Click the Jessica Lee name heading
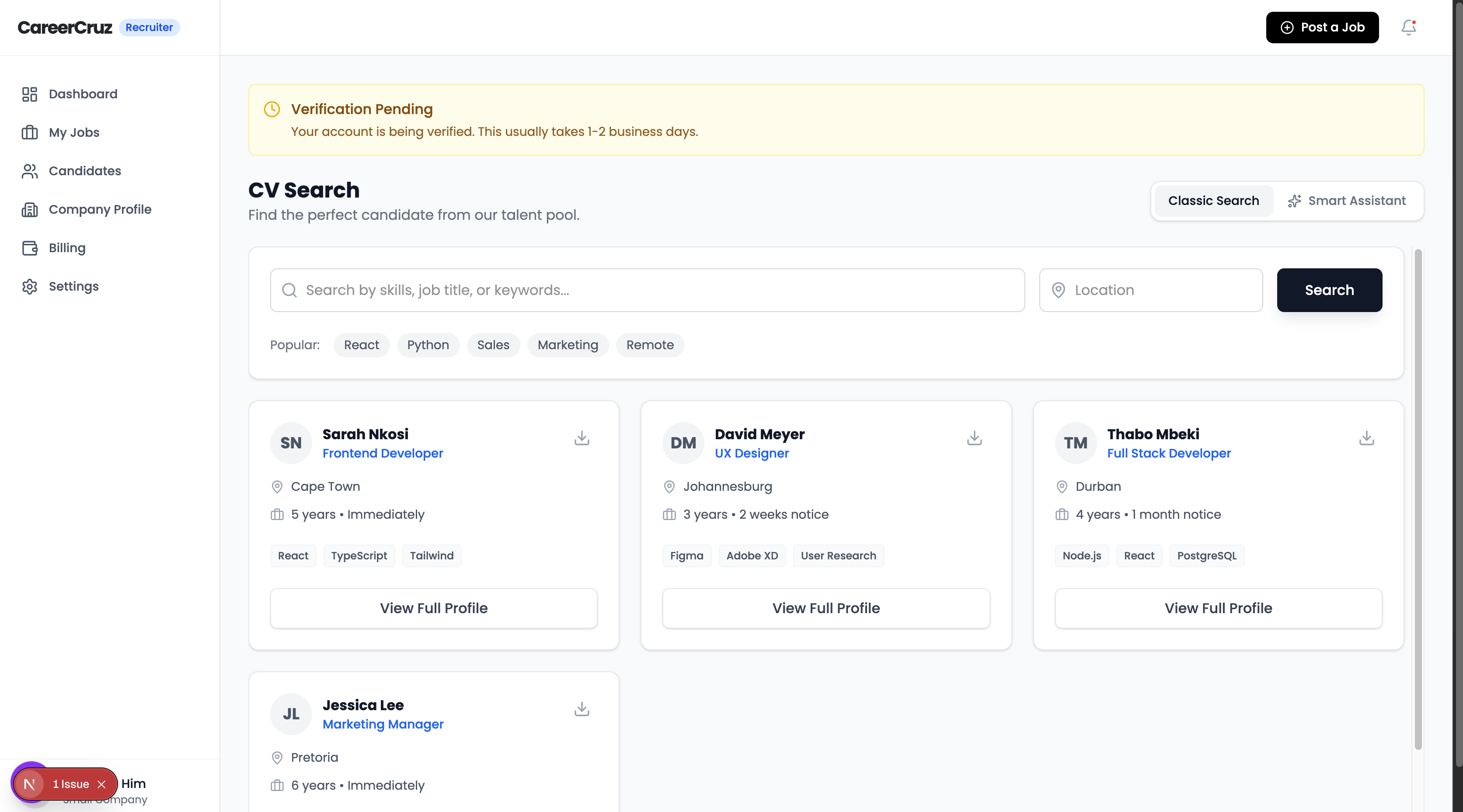The height and width of the screenshot is (812, 1463). (363, 705)
